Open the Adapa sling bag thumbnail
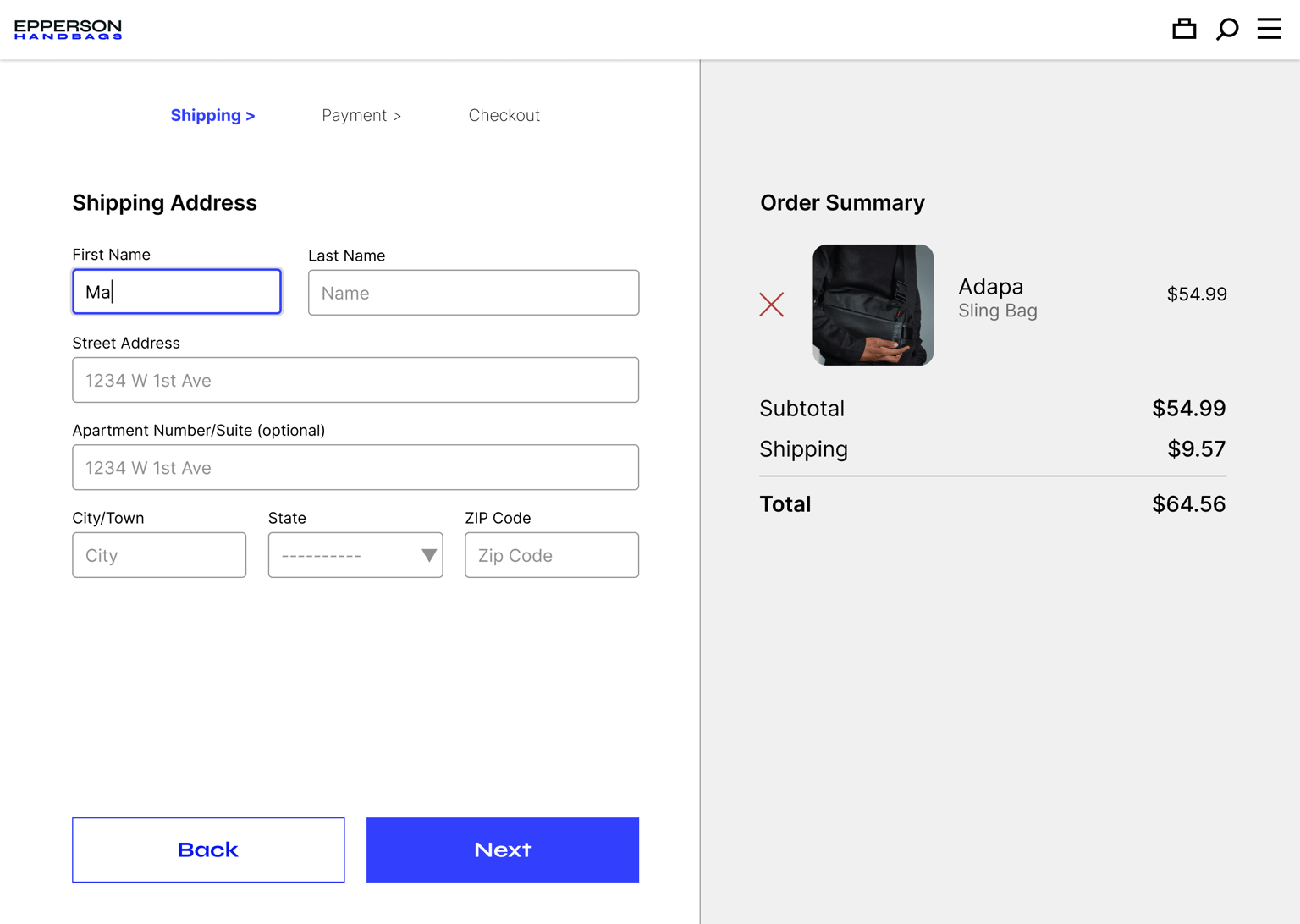Image resolution: width=1300 pixels, height=924 pixels. (873, 305)
